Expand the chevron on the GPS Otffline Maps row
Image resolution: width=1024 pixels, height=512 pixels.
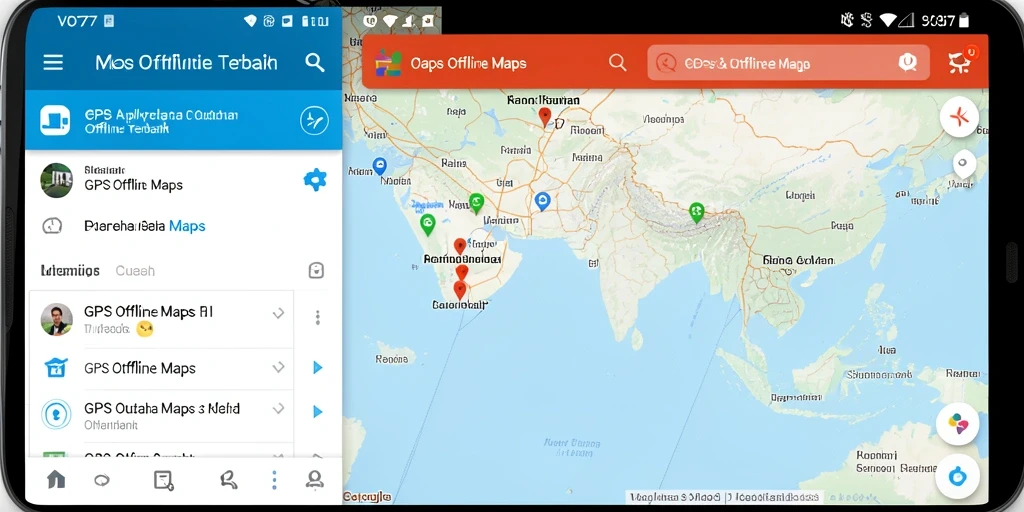tap(278, 367)
